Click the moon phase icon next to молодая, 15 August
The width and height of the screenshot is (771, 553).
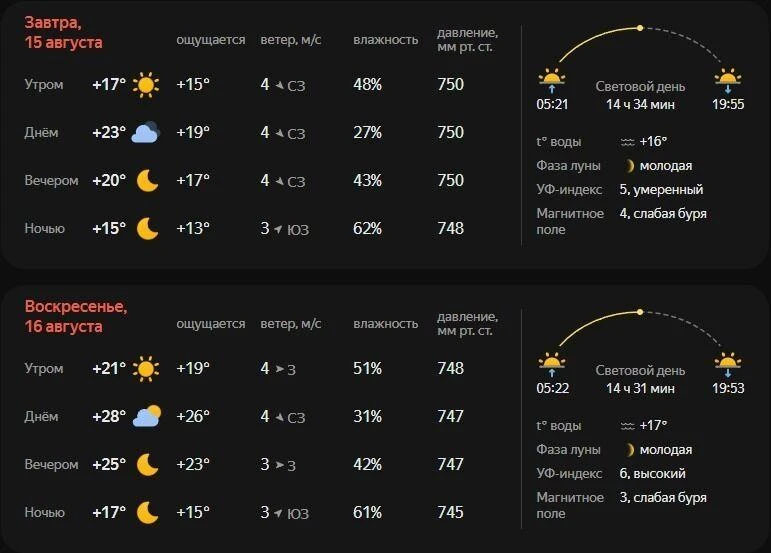(x=629, y=166)
